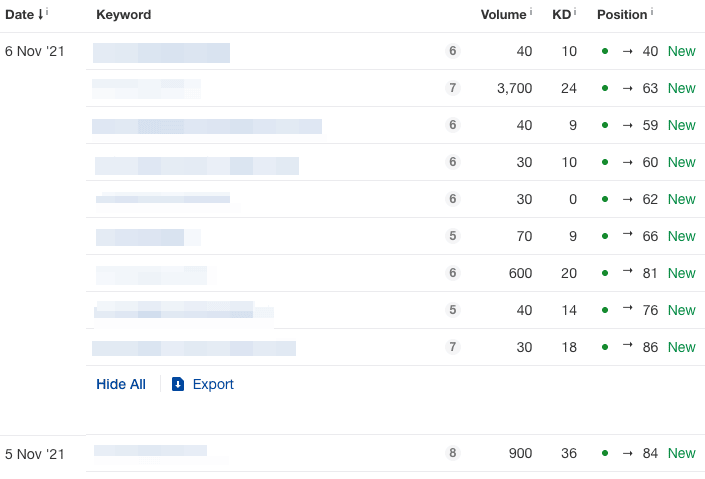Viewport: 705px width, 479px height.
Task: Open the blurred keyword in the 600 volume row
Action: point(151,273)
